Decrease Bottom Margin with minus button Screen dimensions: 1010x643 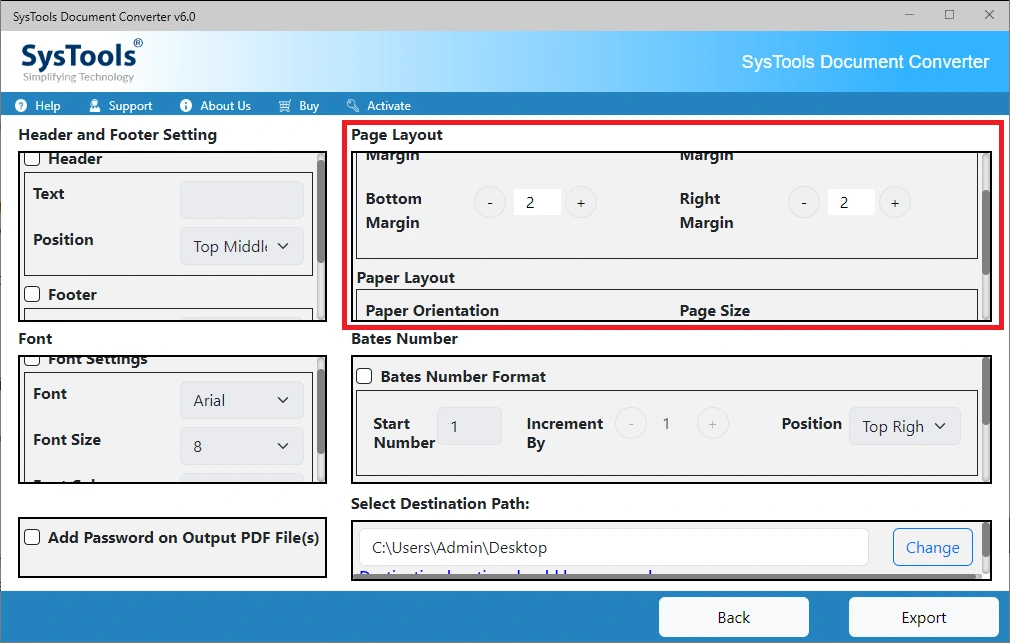(490, 203)
